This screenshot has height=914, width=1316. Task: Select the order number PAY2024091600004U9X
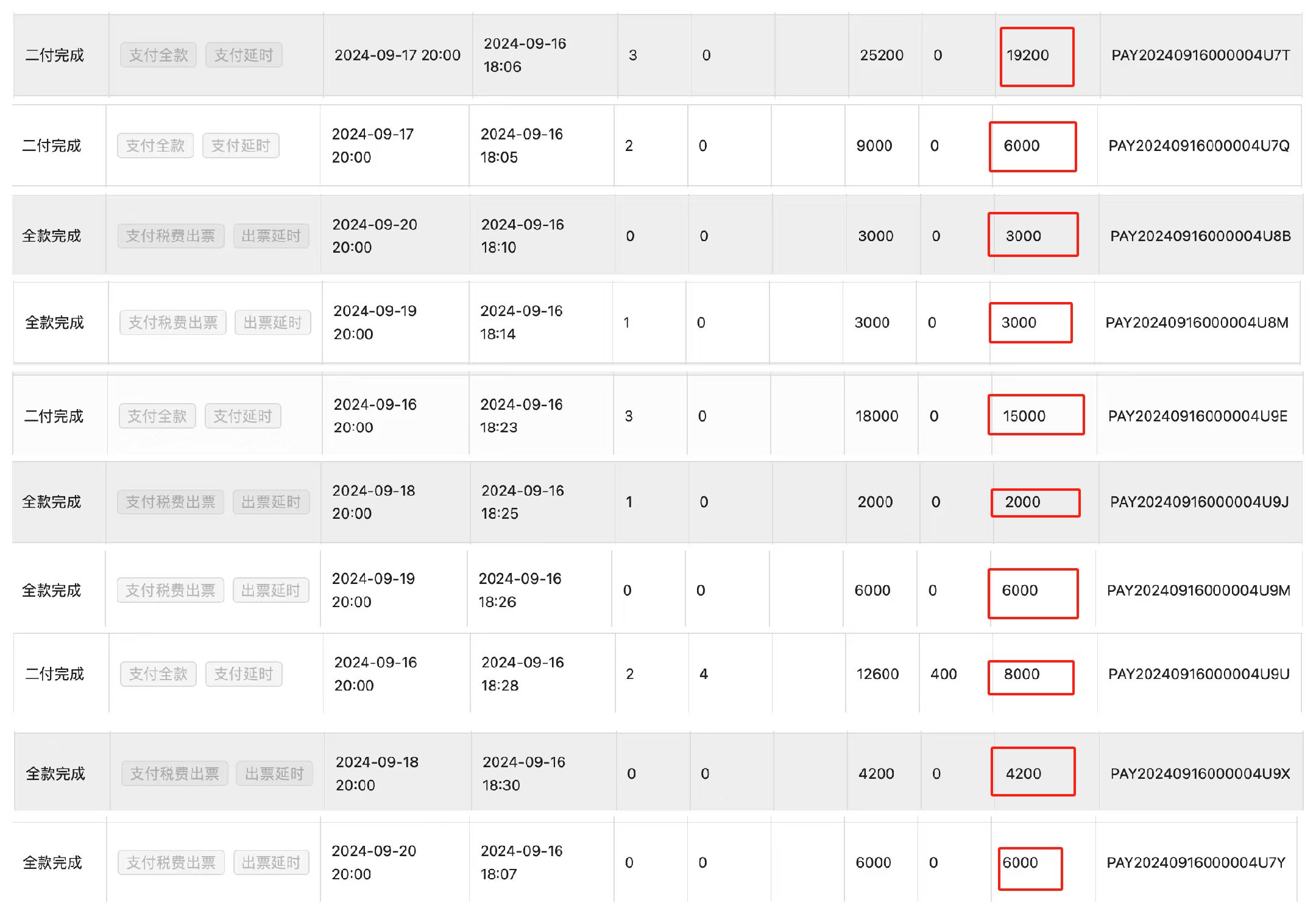(1200, 774)
